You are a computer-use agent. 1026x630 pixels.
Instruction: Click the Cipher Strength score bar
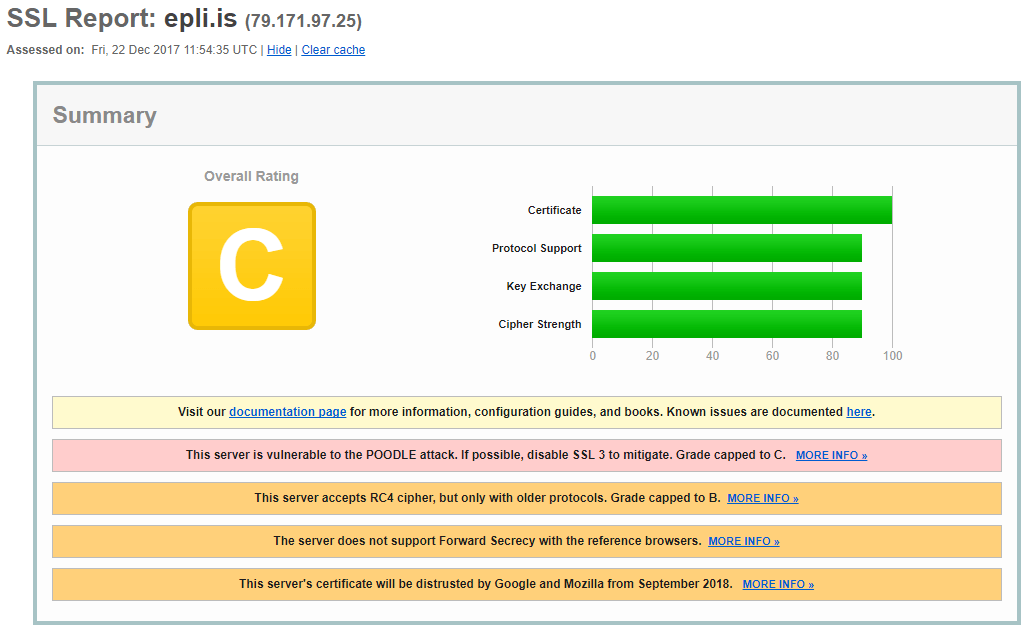[x=727, y=324]
